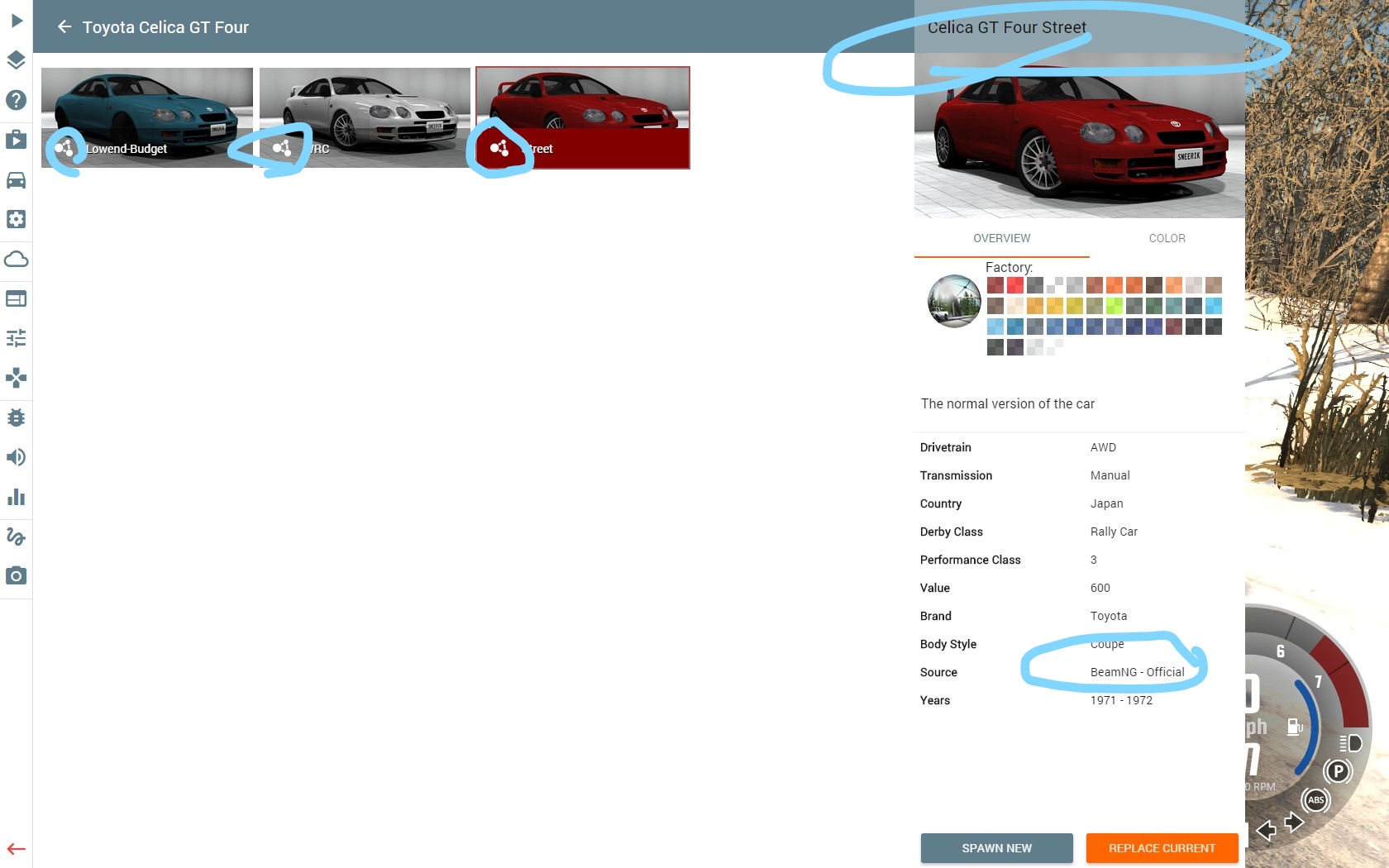This screenshot has width=1389, height=868.
Task: Pick the bright red factory color swatch
Action: 1015,285
